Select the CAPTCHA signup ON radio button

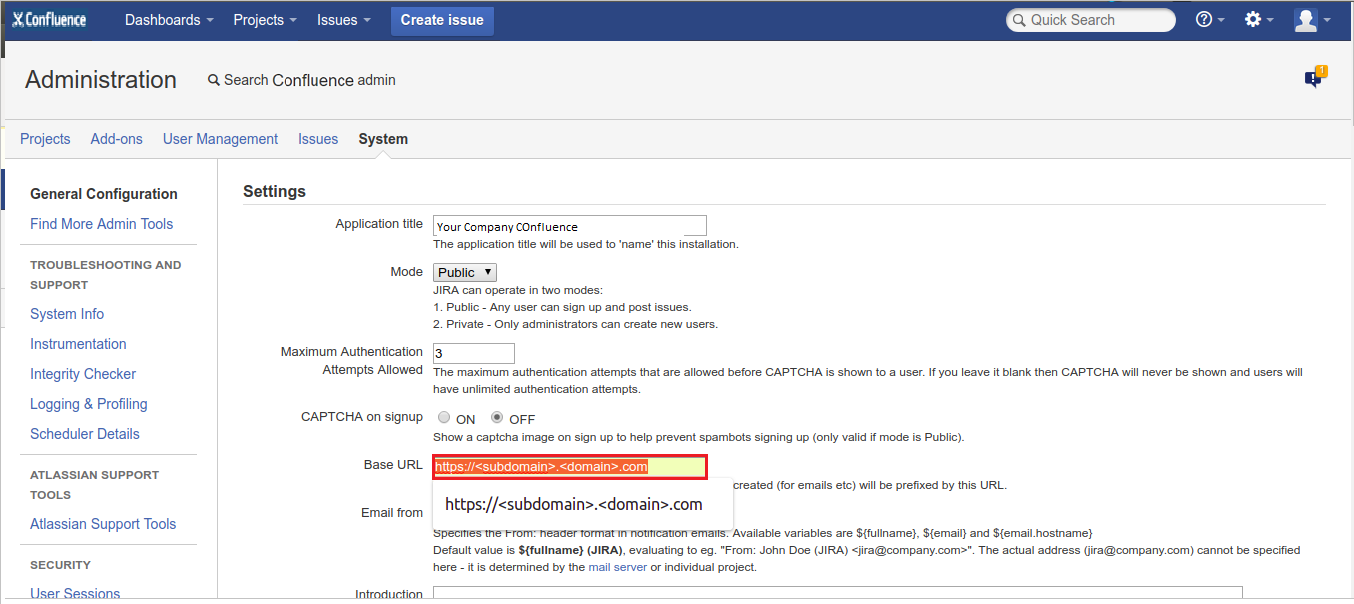[443, 417]
